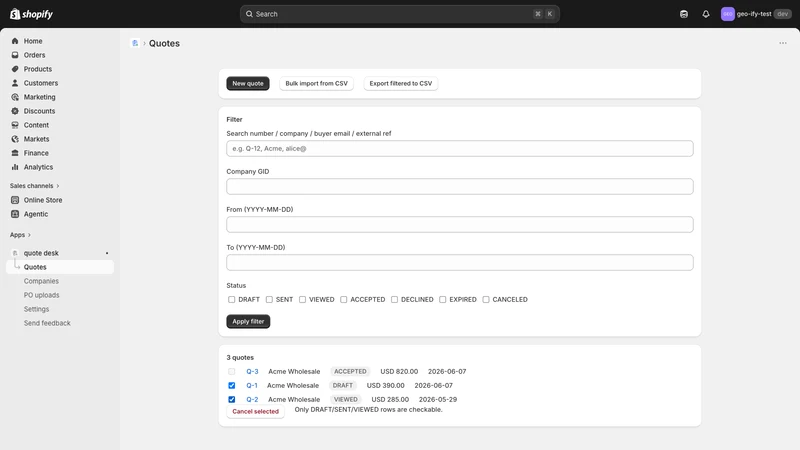The height and width of the screenshot is (450, 800).
Task: Check the DRAFT status checkbox
Action: click(232, 299)
